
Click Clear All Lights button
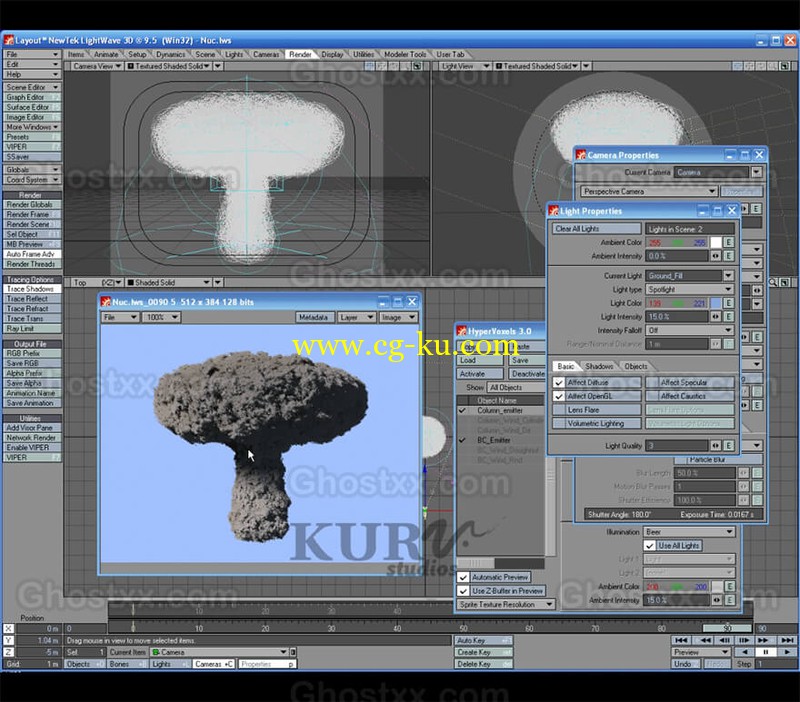[596, 229]
